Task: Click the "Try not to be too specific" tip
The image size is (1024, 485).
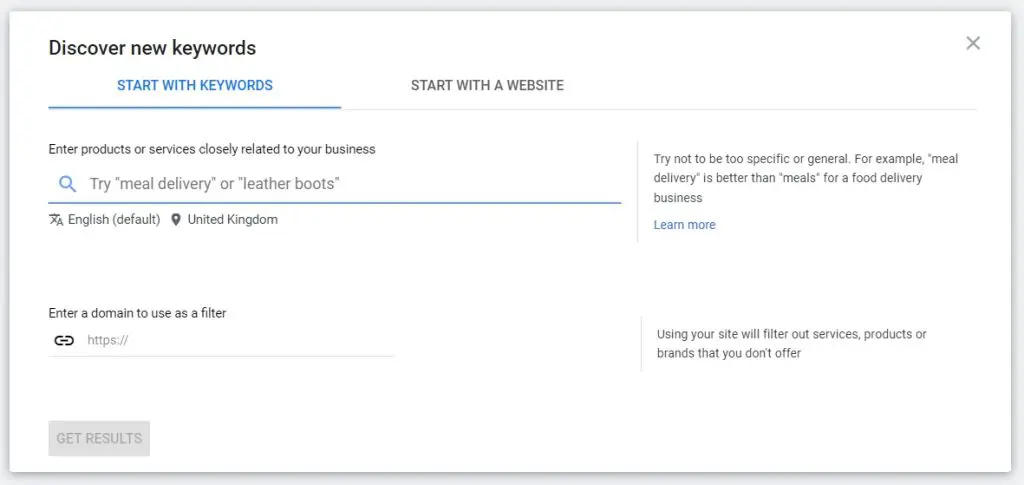Action: tap(805, 178)
